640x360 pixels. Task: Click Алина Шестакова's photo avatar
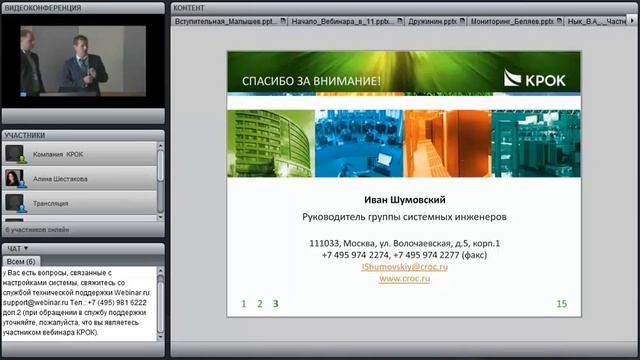click(x=15, y=178)
